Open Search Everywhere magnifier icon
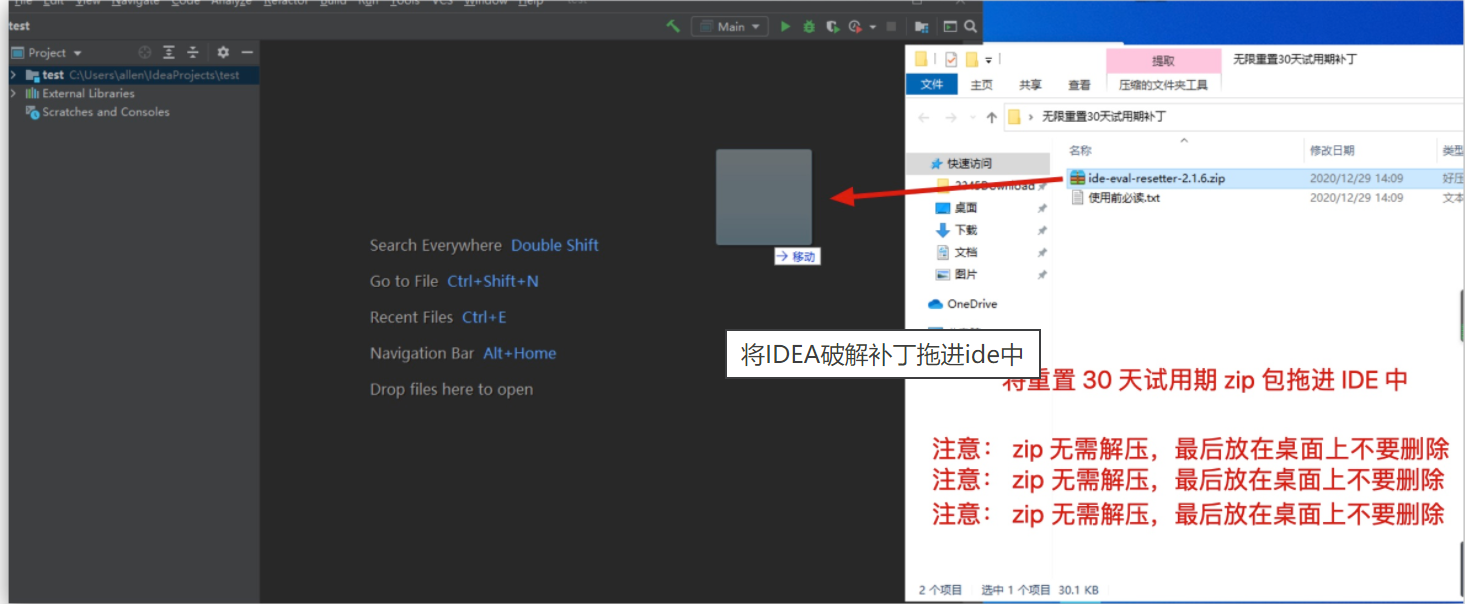This screenshot has width=1465, height=604. [970, 27]
